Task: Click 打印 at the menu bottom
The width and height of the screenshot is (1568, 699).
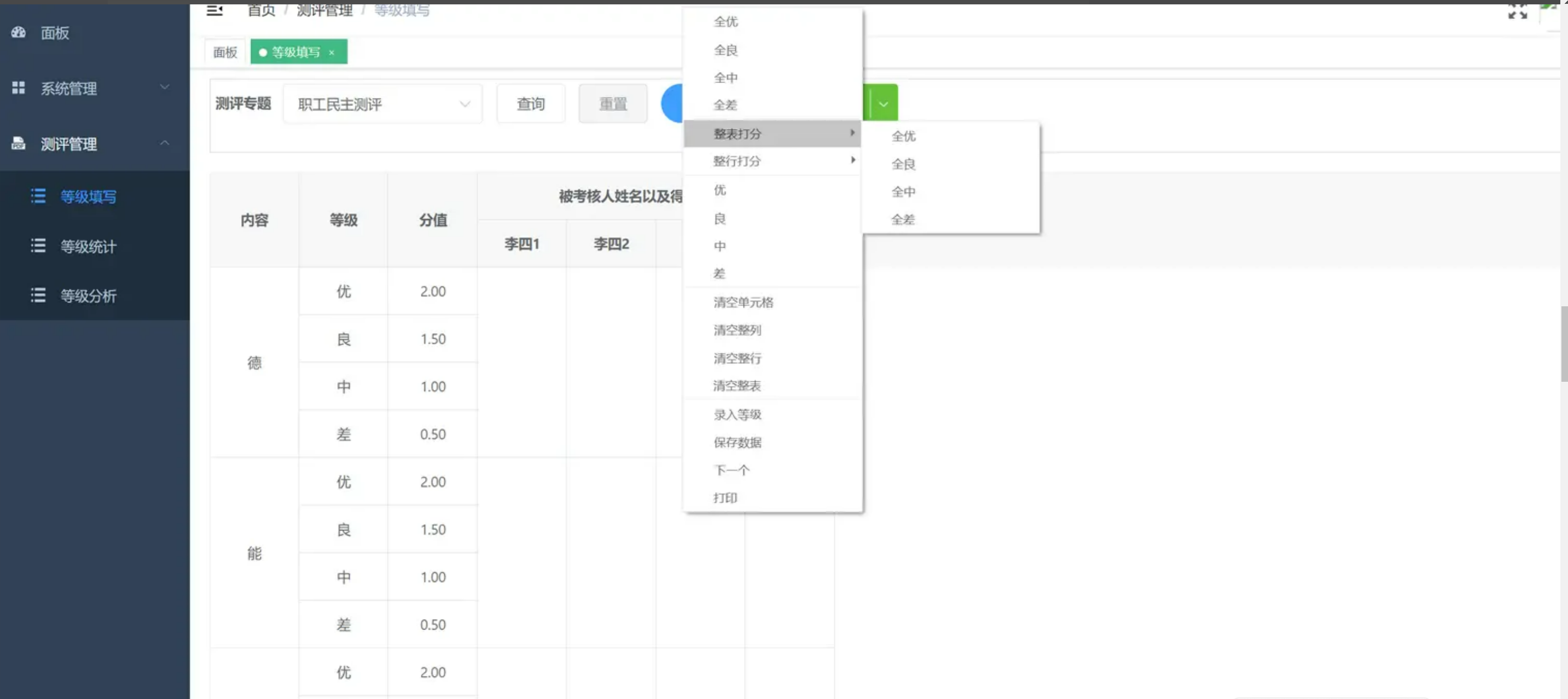Action: point(725,498)
